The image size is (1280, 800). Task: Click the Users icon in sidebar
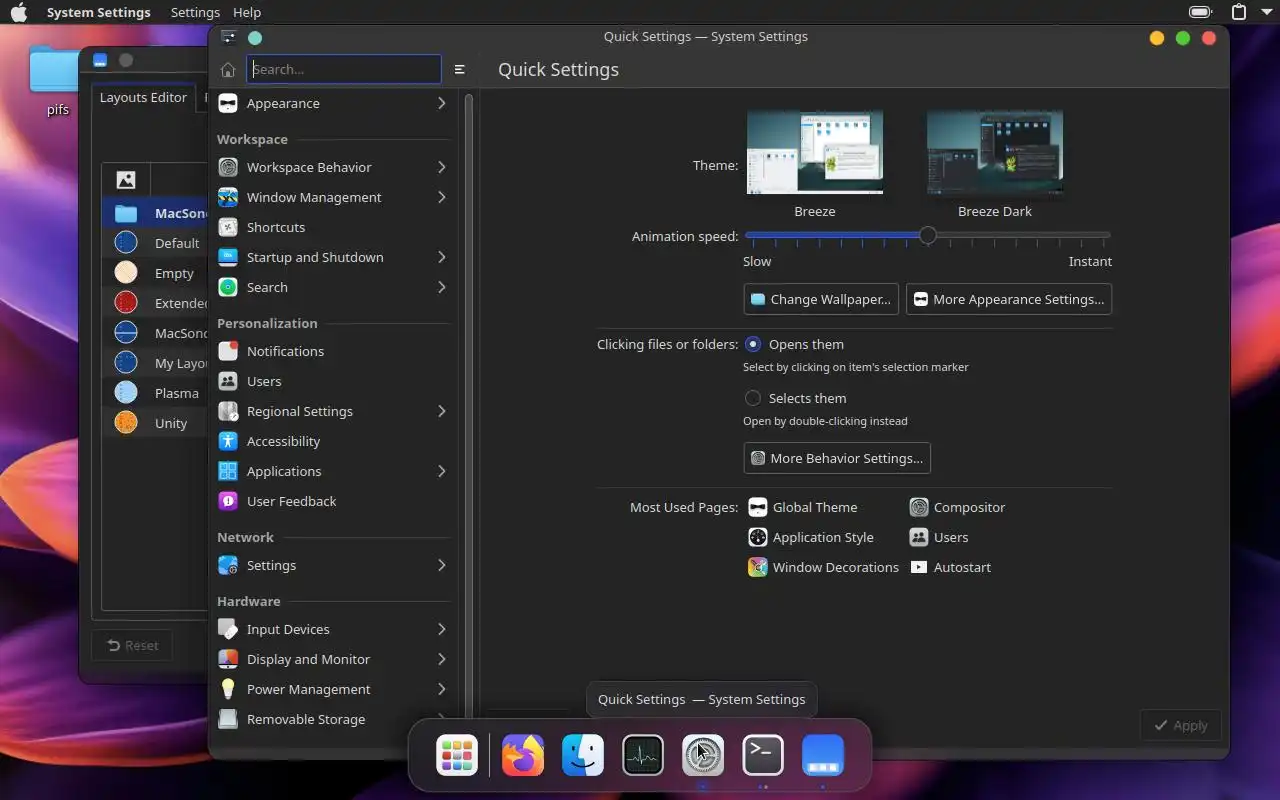point(228,381)
